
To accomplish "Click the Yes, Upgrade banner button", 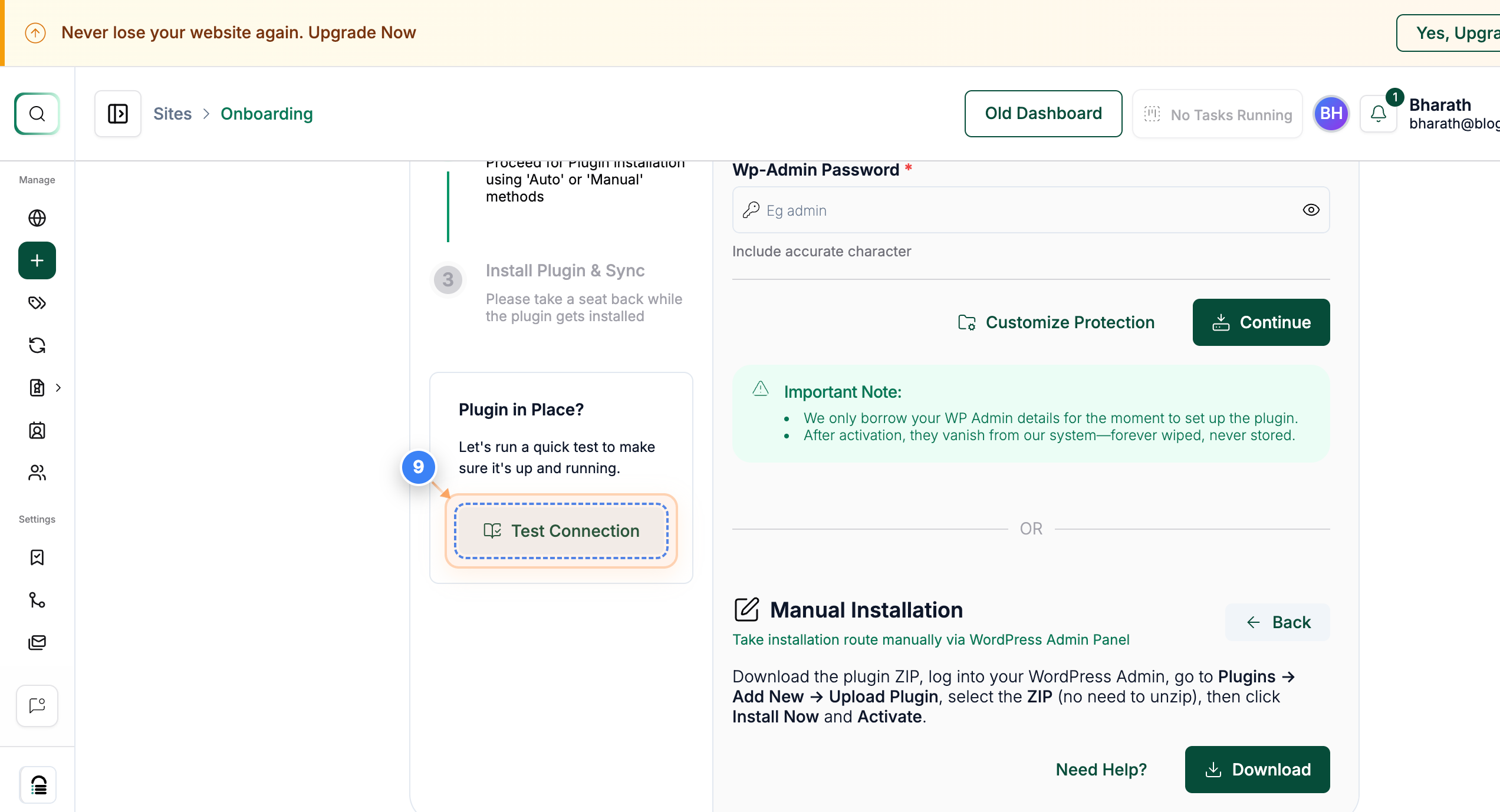I will tap(1448, 33).
